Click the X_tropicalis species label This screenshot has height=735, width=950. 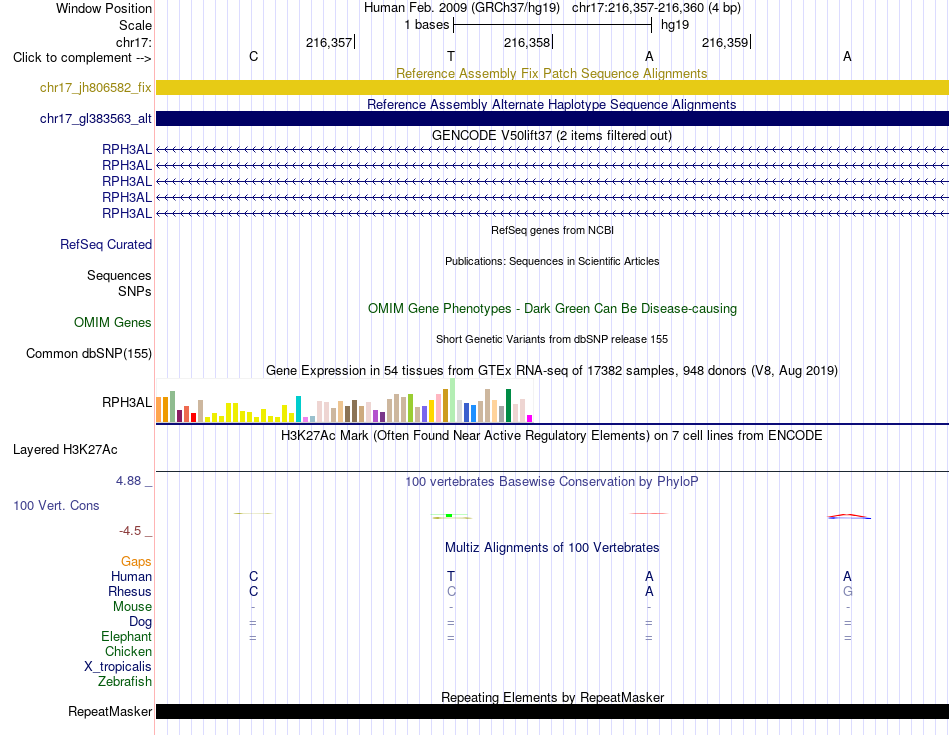coord(118,667)
